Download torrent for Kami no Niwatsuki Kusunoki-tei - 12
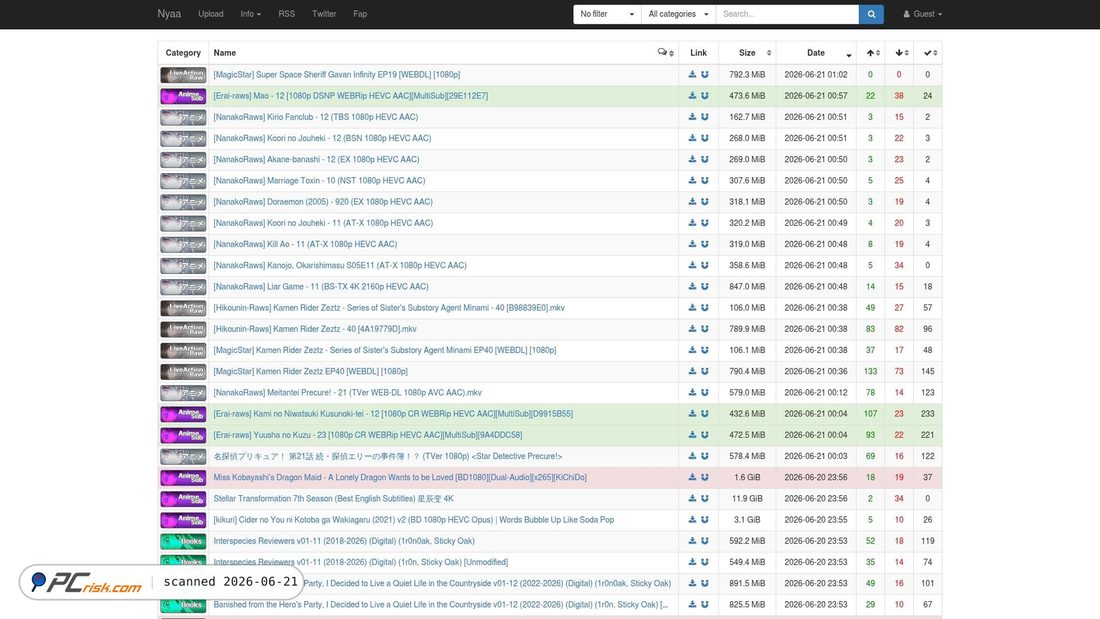Screen dimensions: 1100x619 pos(692,413)
